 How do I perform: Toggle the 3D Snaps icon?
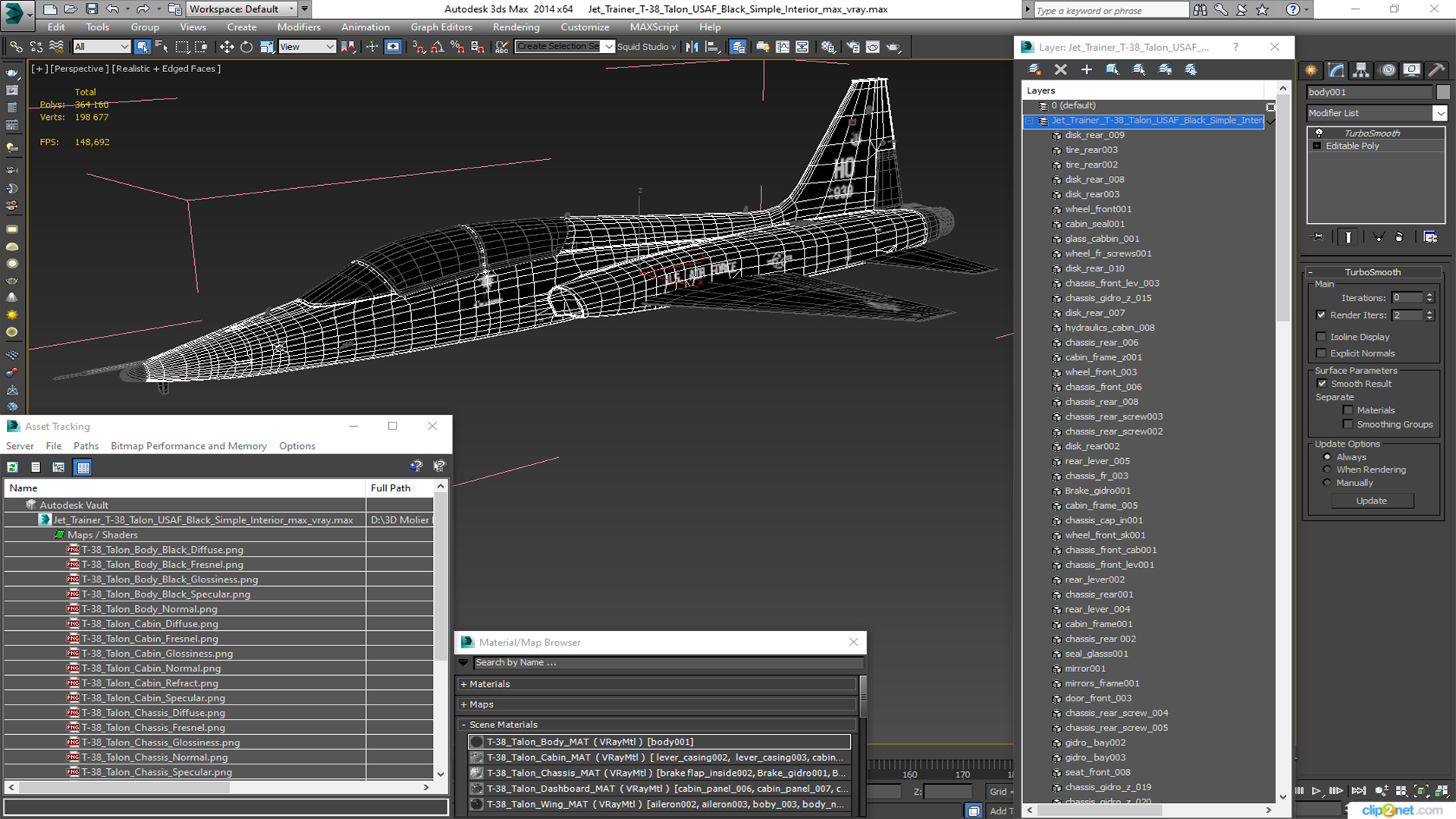[x=419, y=47]
